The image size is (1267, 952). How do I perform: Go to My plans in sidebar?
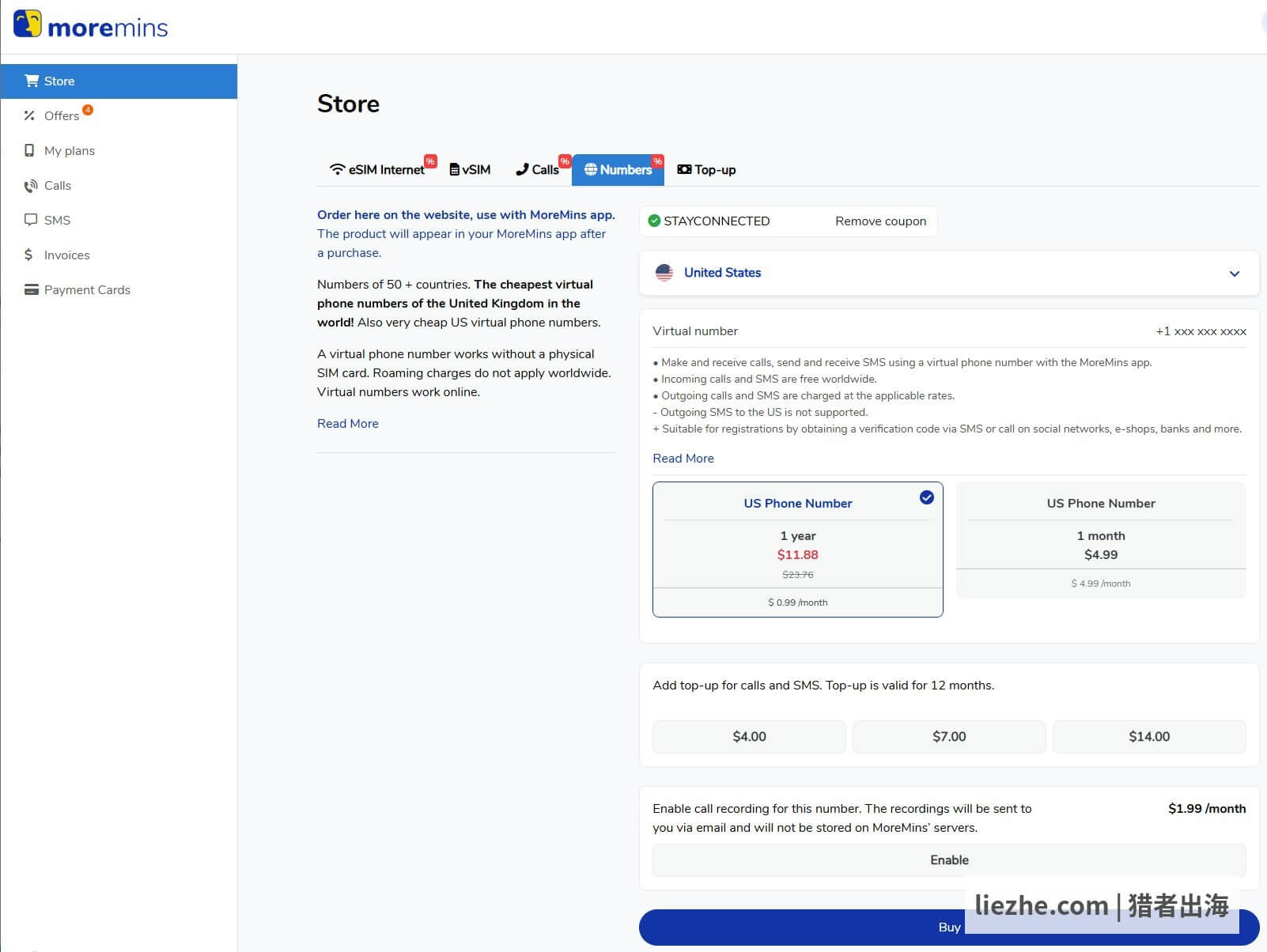pos(119,150)
